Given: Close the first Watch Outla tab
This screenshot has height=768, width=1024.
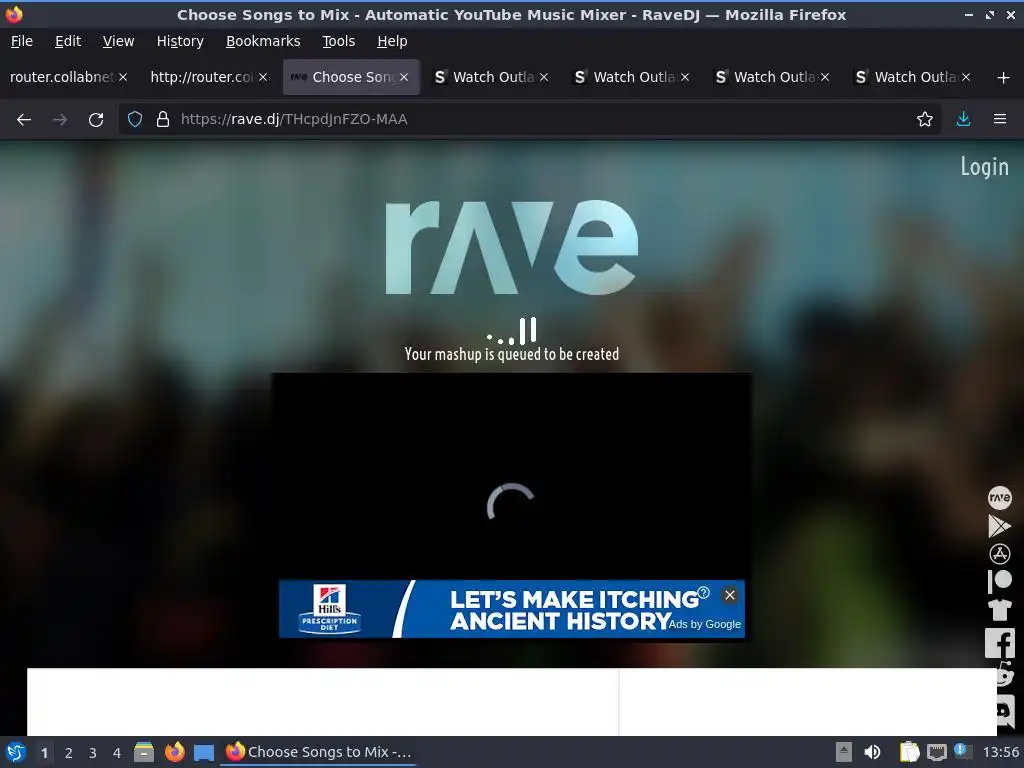Looking at the screenshot, I should tap(544, 77).
